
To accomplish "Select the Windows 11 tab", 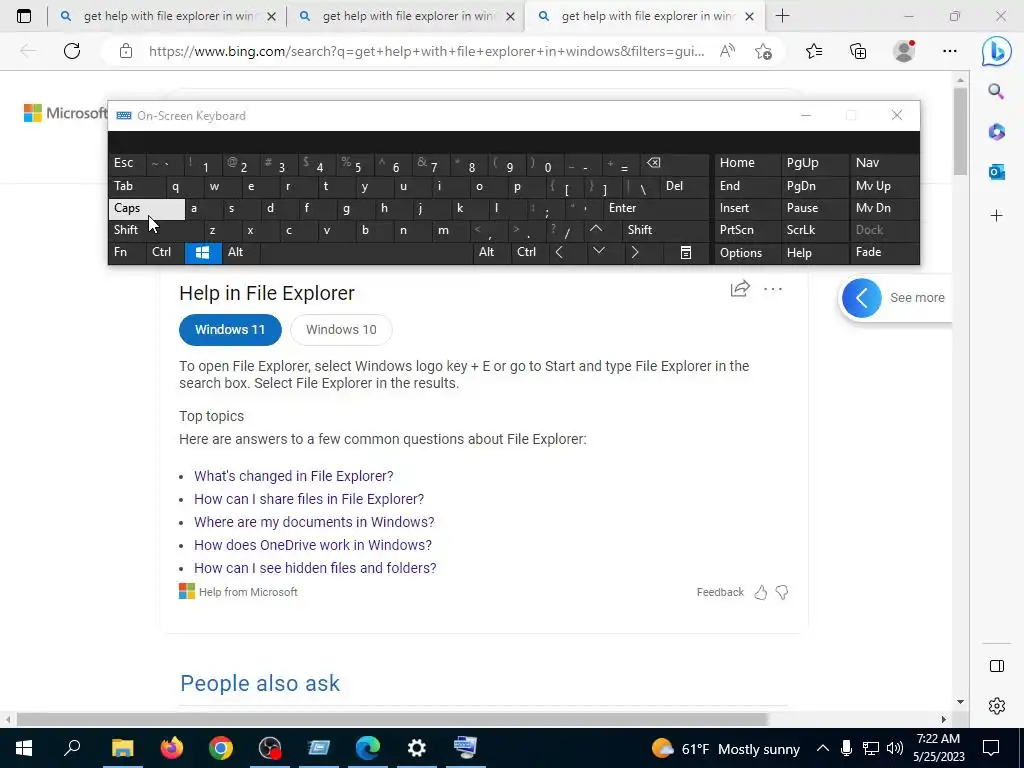I will click(230, 330).
